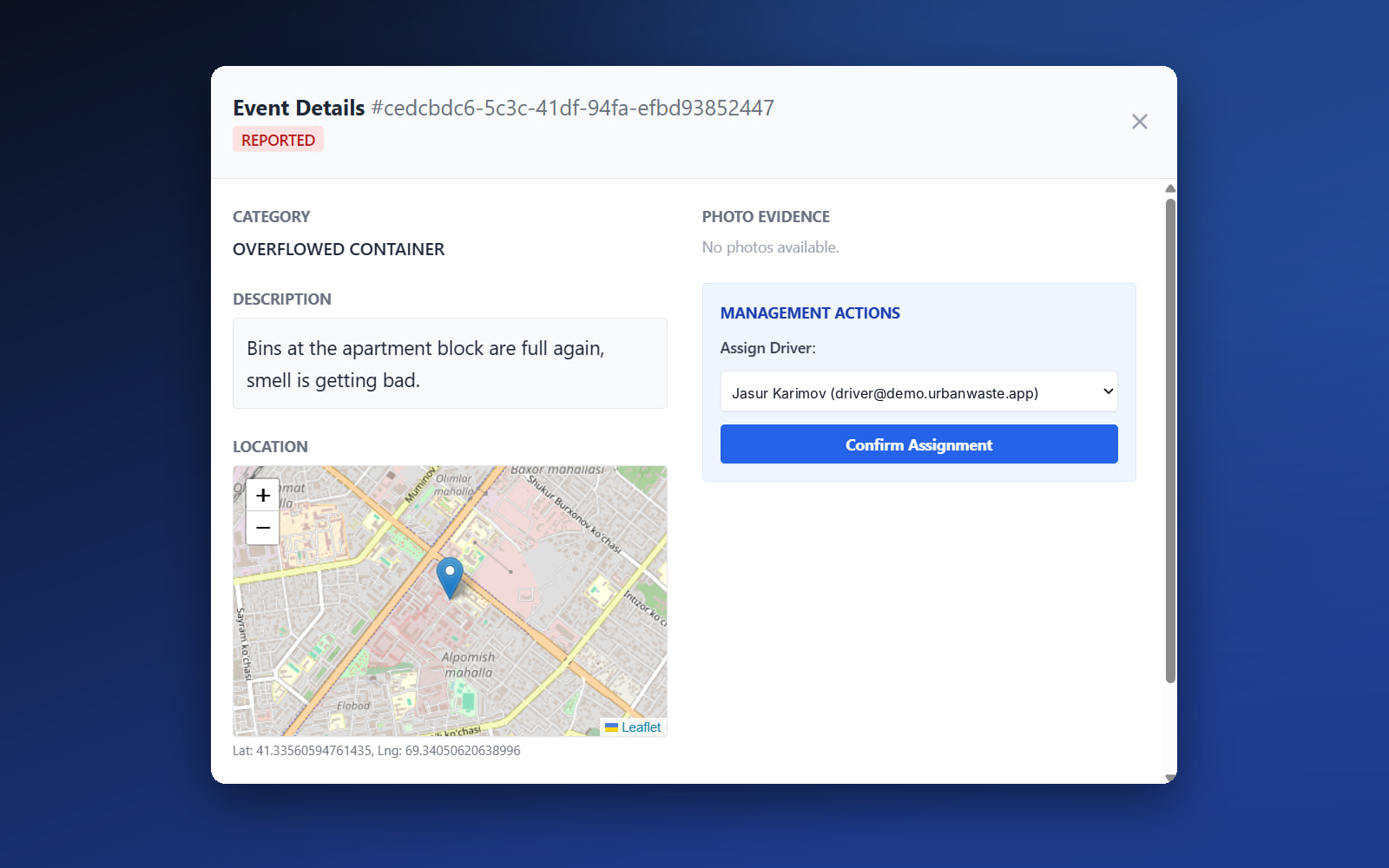
Task: Click the description text about full bins
Action: coord(425,364)
